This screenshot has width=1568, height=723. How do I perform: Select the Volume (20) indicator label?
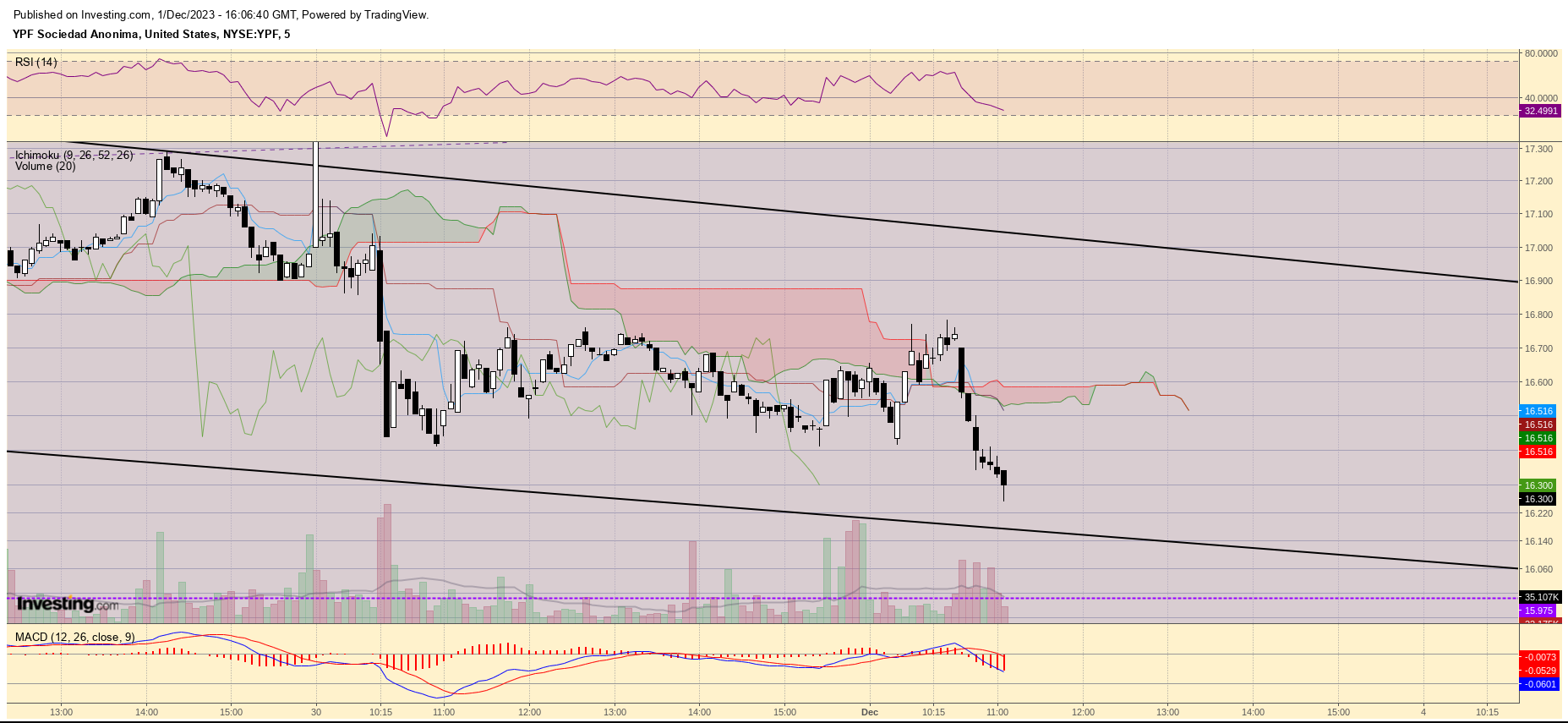[45, 167]
